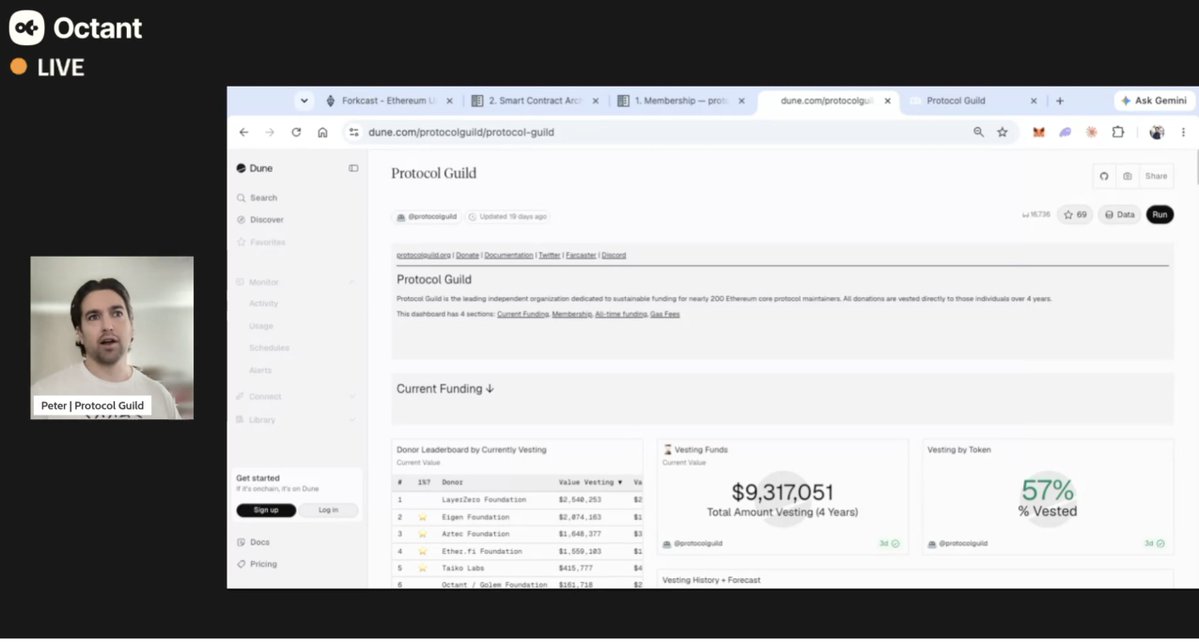Screen dimensions: 1199x642
Task: Jump to the All-time funding section link
Action: pos(621,314)
